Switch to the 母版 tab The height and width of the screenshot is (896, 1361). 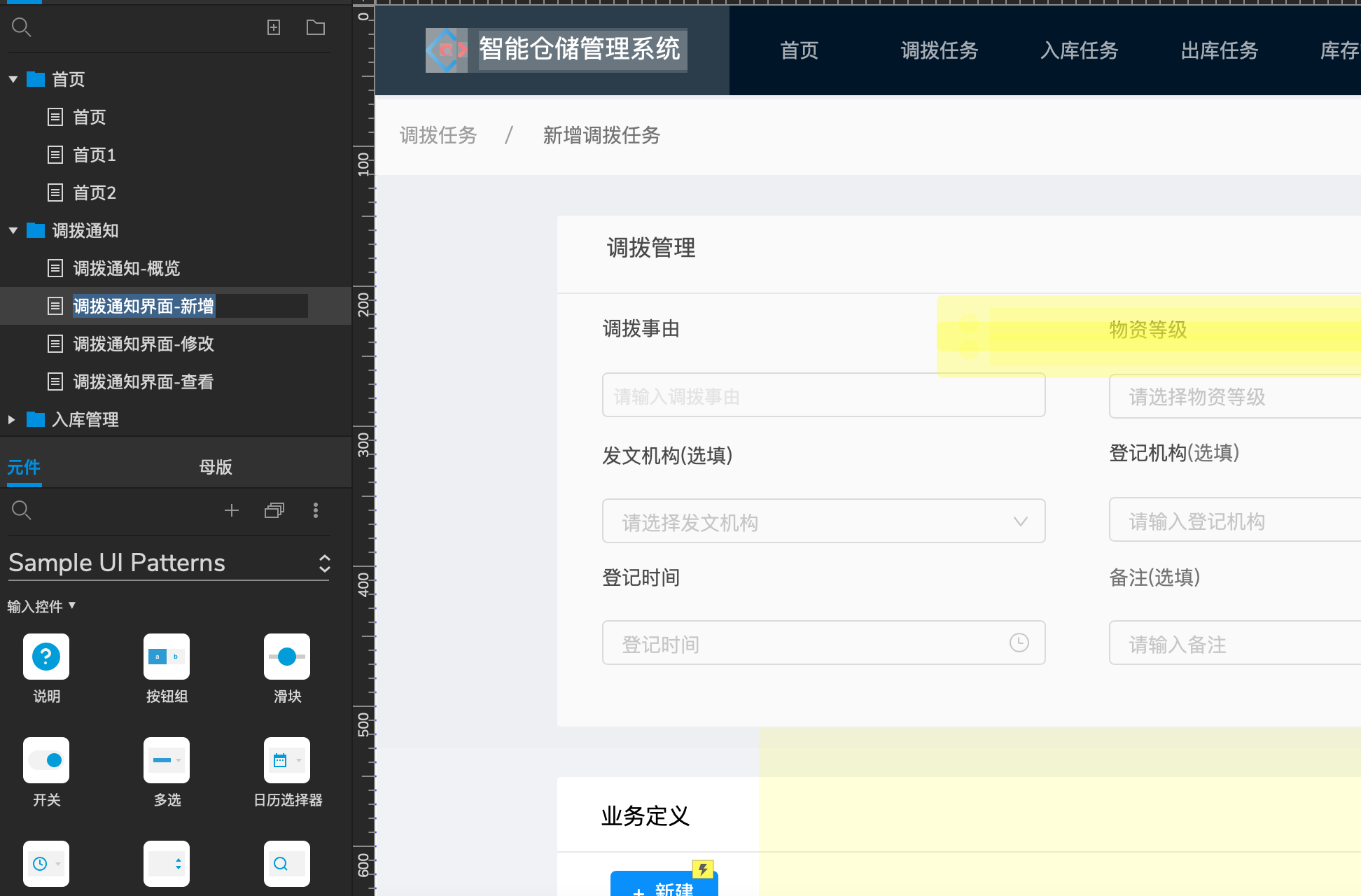(x=216, y=467)
